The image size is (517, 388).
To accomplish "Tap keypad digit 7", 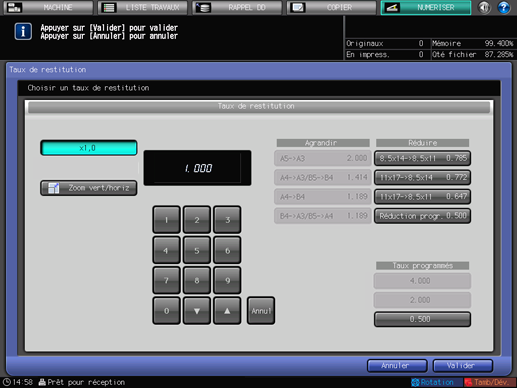I will click(166, 280).
